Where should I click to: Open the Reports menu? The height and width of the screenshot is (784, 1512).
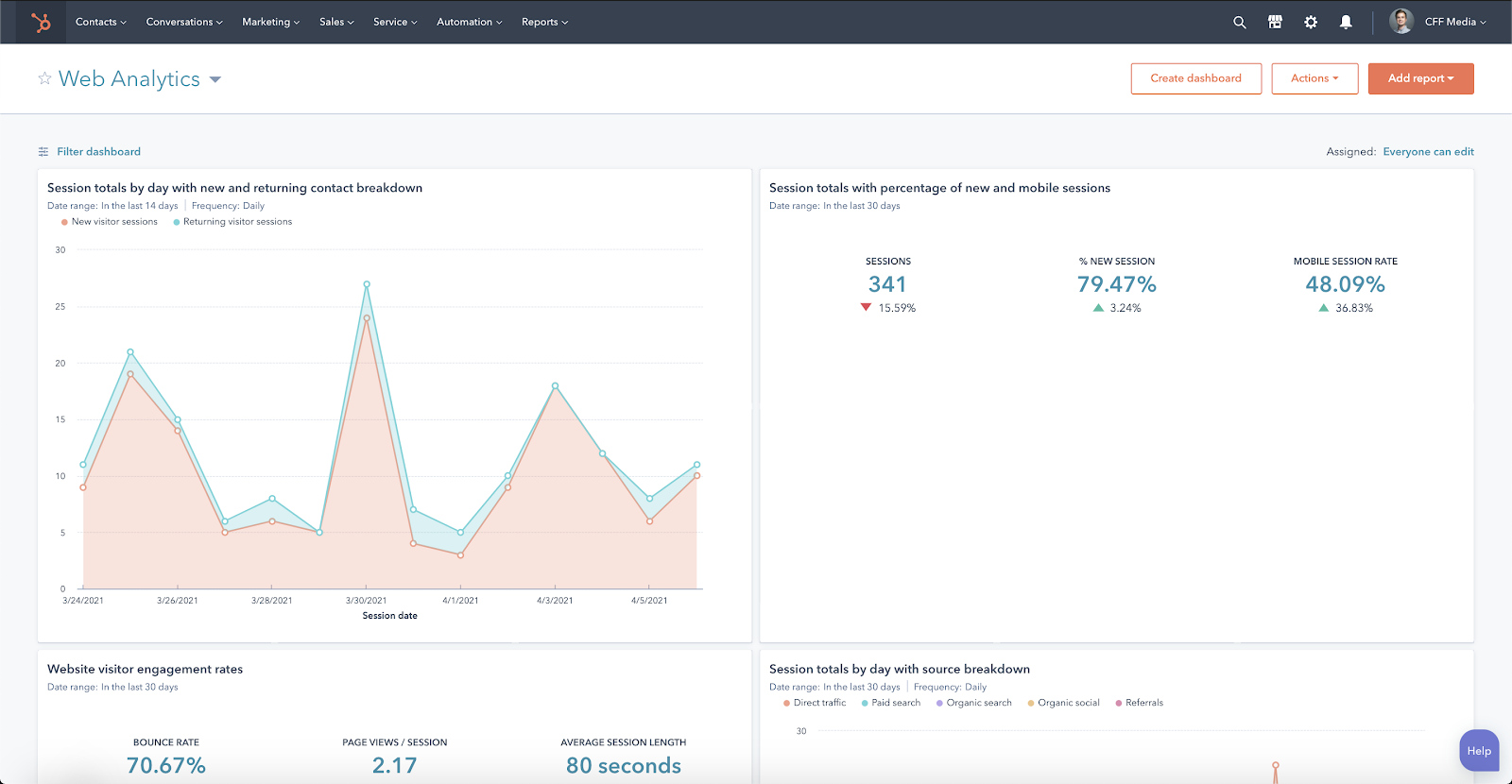pos(544,22)
